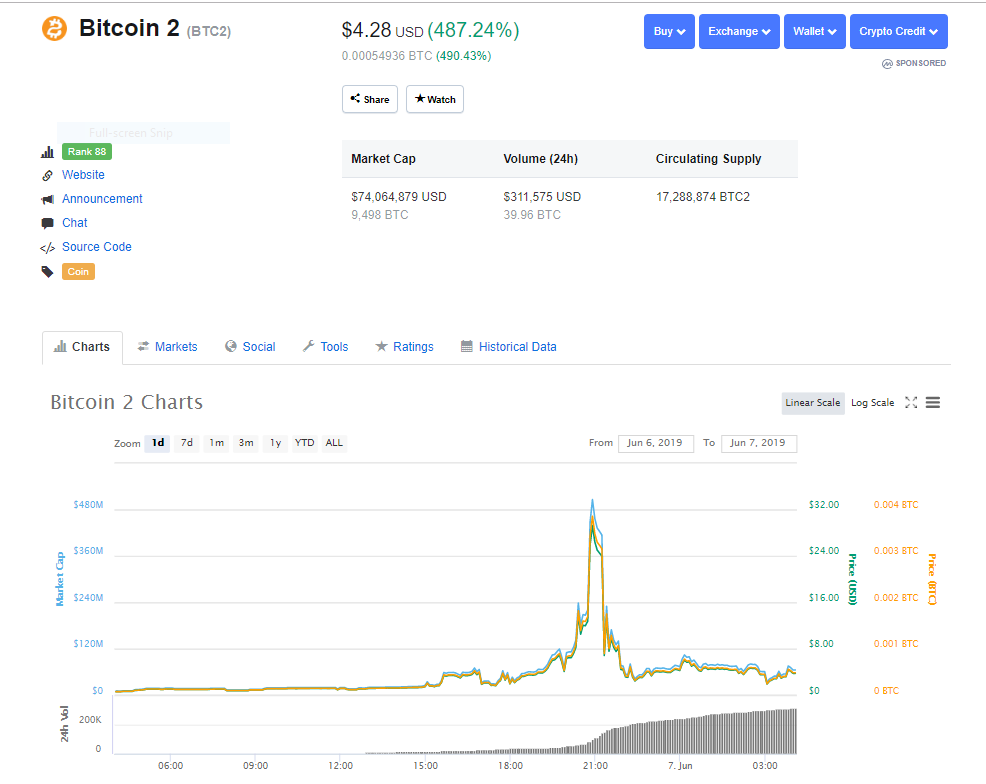Open the Website link

pos(83,175)
